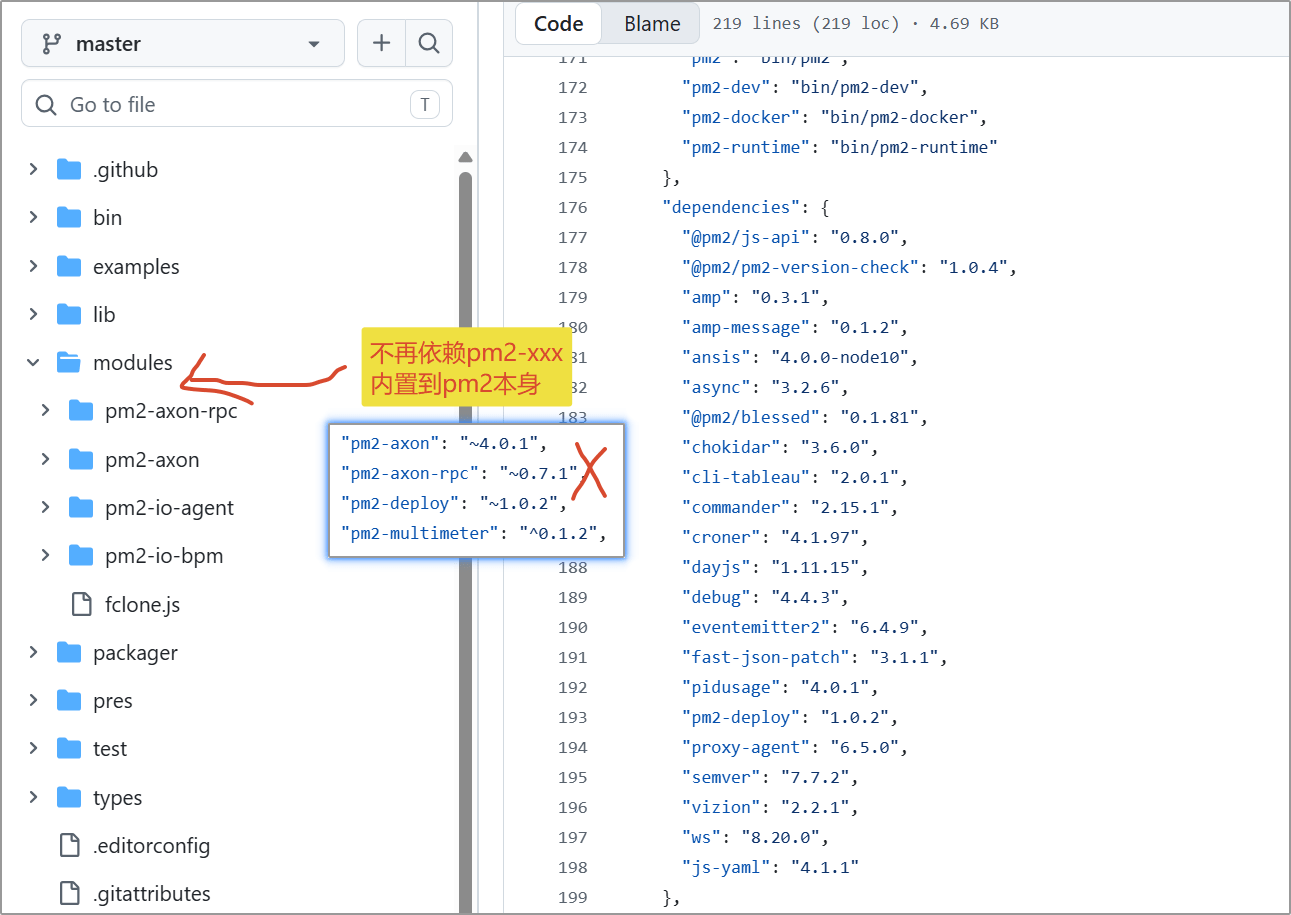Click line number 199

tap(573, 897)
